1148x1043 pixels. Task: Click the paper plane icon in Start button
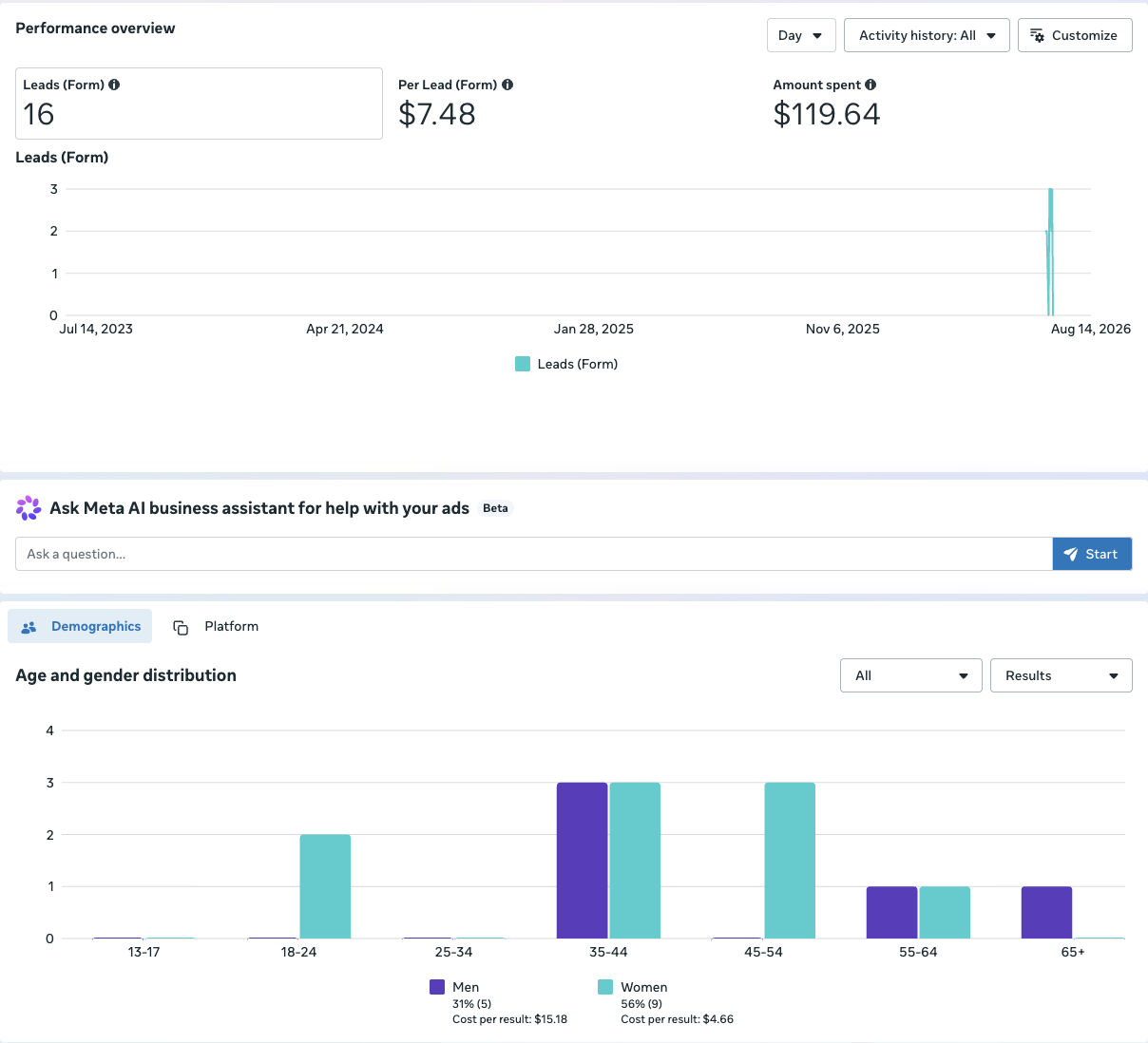coord(1071,554)
